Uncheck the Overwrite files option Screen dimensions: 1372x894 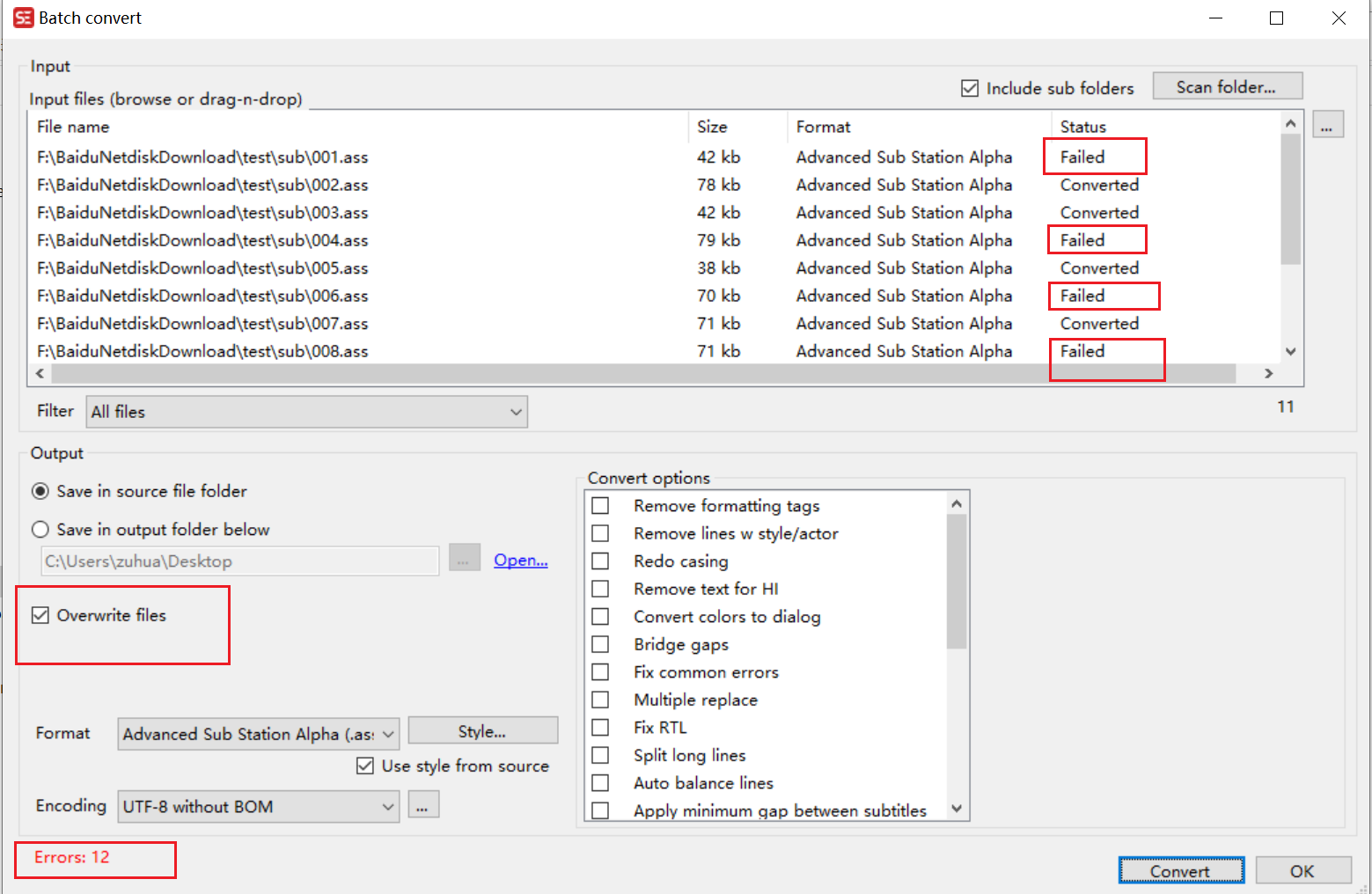40,615
